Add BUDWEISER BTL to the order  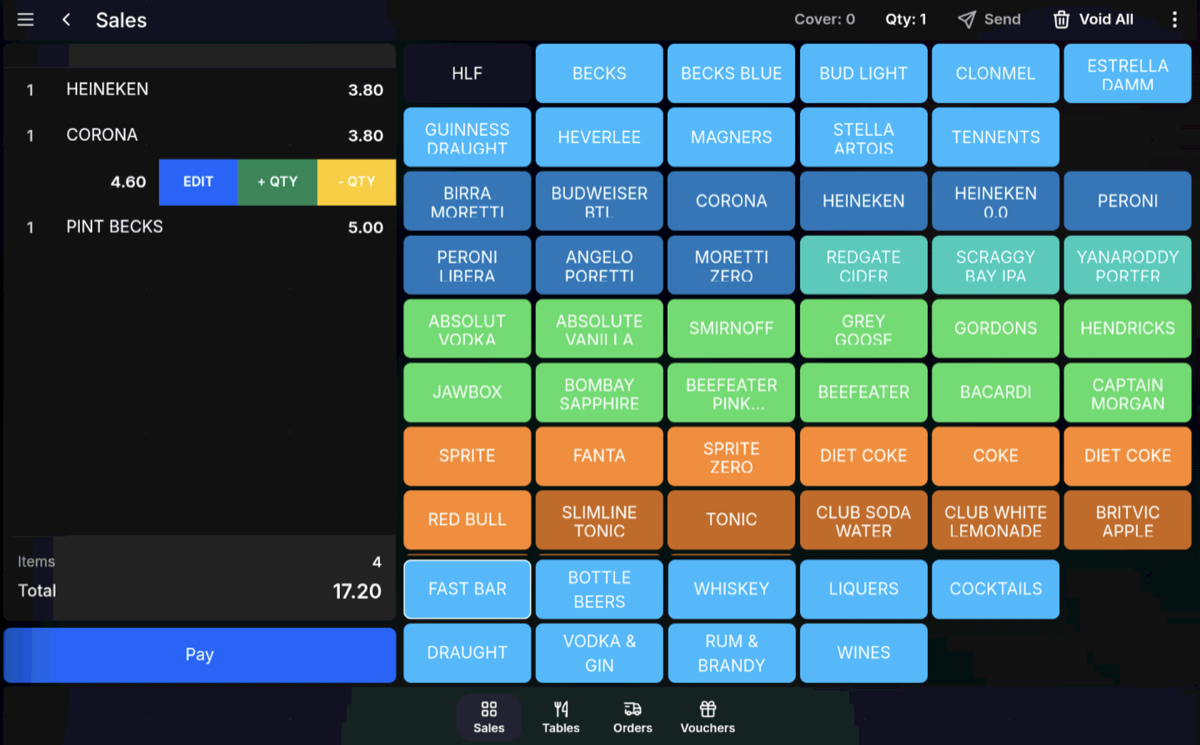(x=599, y=201)
